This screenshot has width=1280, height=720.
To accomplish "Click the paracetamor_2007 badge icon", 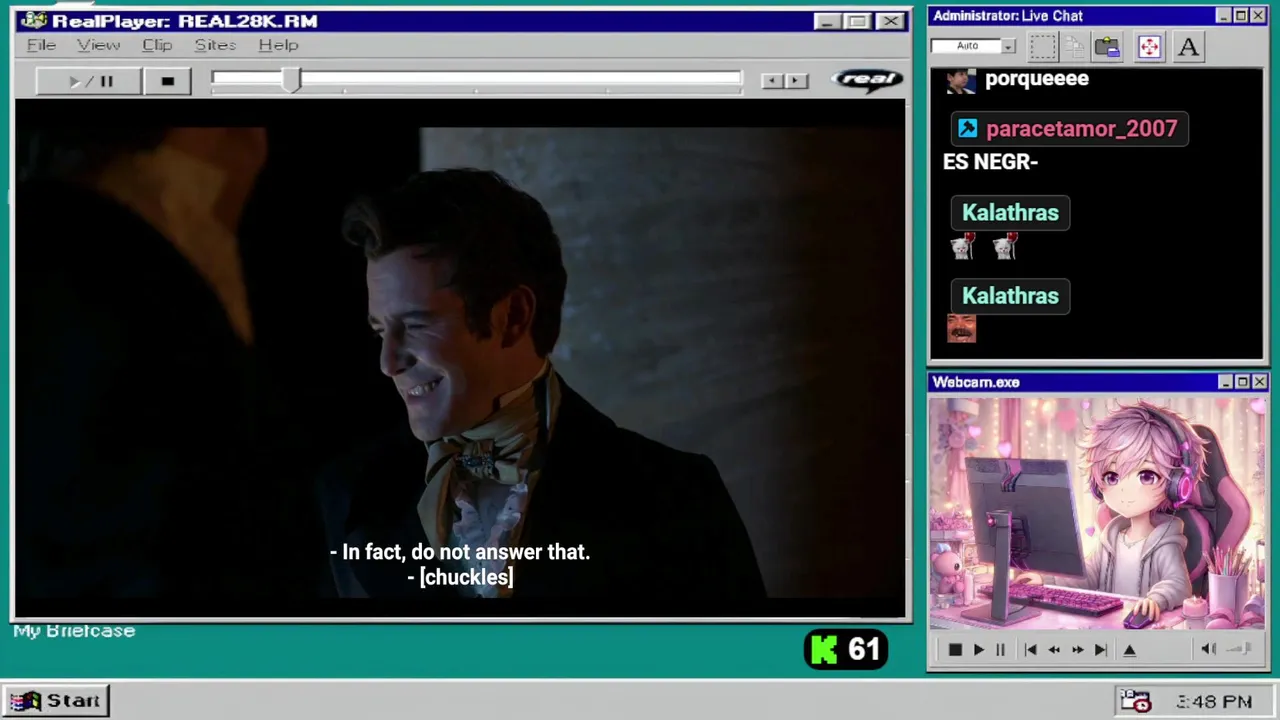I will (x=967, y=128).
